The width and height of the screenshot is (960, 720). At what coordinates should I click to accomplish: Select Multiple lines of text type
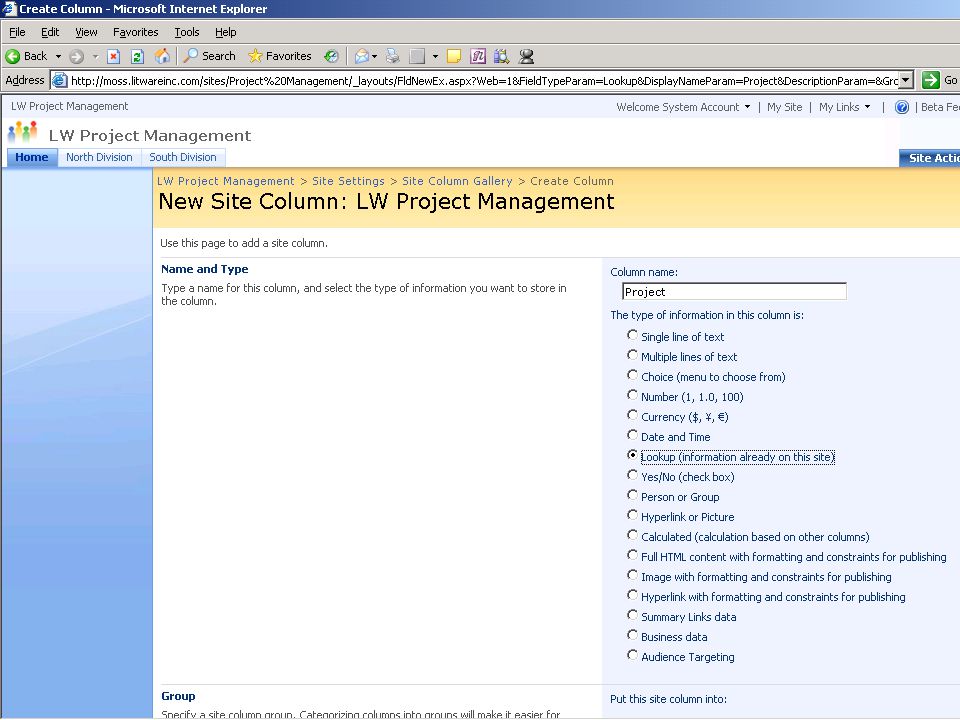point(632,356)
